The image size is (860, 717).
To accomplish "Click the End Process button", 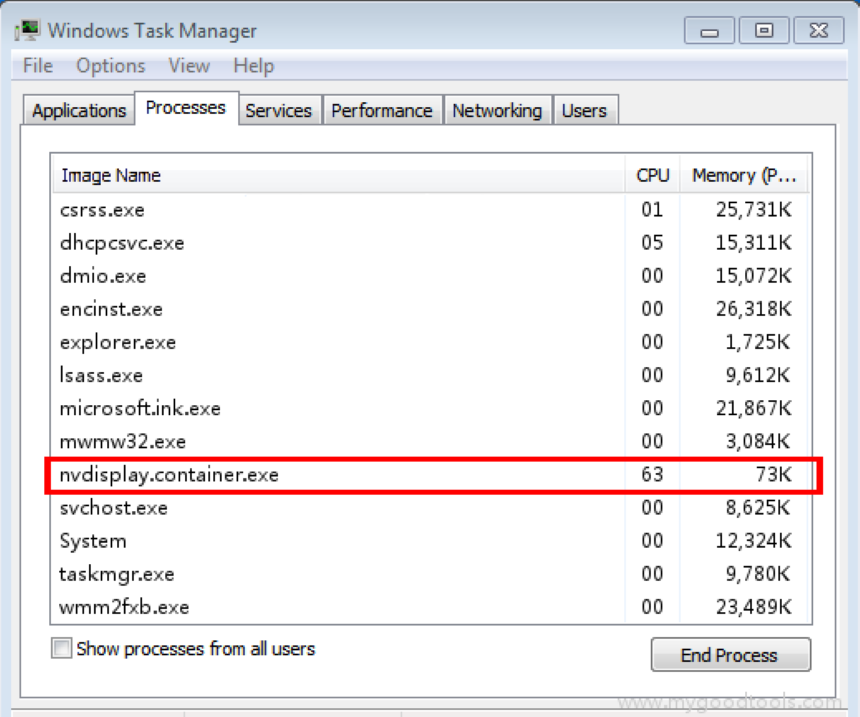I will 731,654.
